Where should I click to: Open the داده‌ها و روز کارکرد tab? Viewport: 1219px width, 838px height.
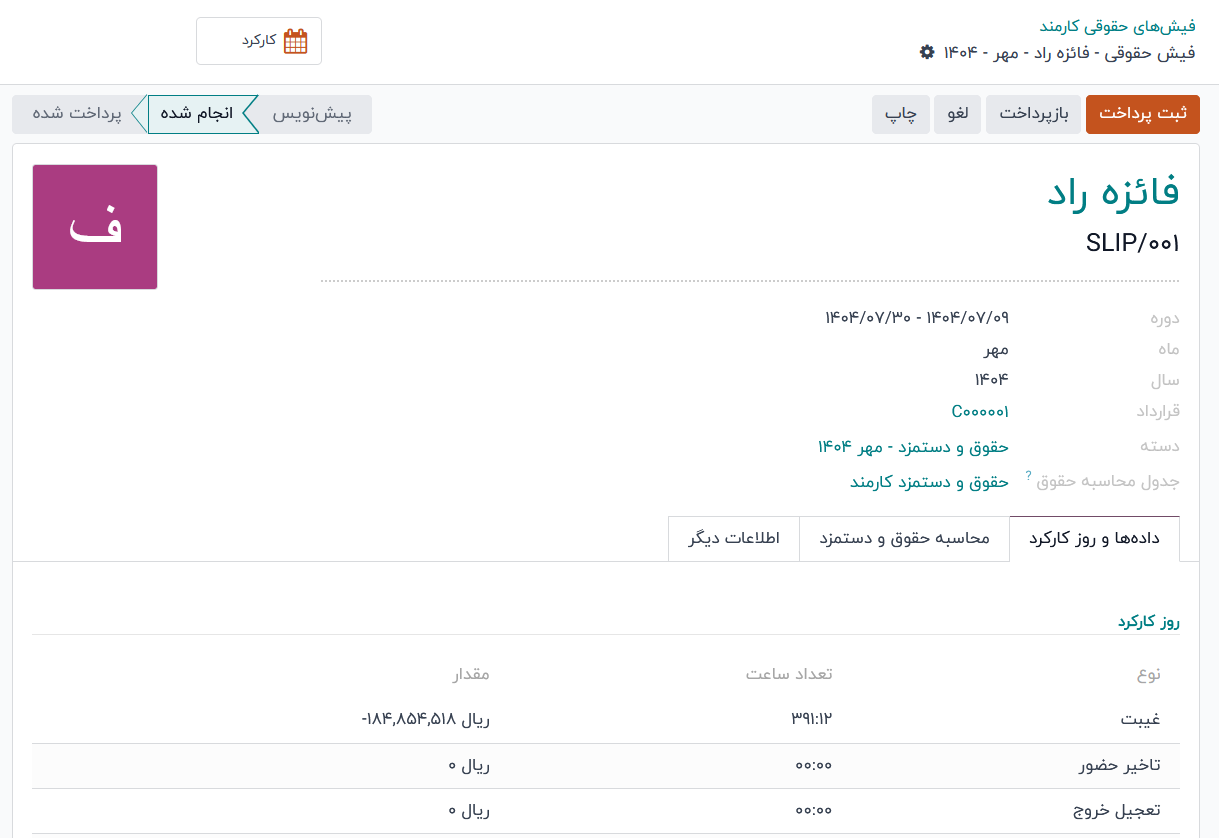click(x=1094, y=539)
